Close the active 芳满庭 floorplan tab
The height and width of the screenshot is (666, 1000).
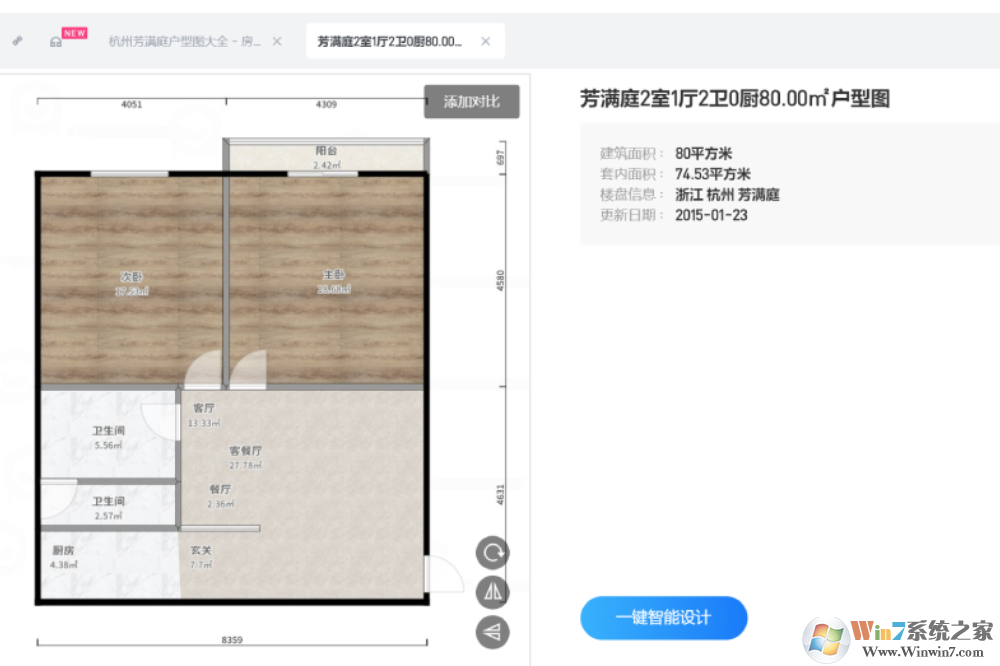[x=485, y=41]
